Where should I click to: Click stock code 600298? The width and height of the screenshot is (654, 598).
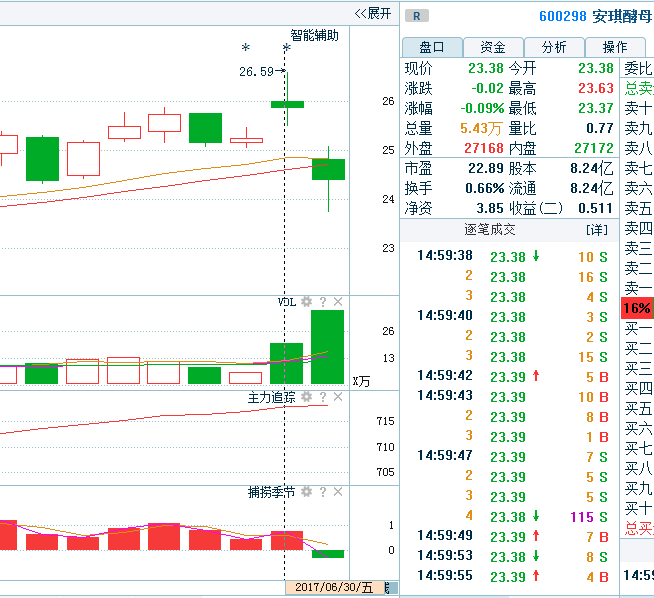(x=563, y=16)
